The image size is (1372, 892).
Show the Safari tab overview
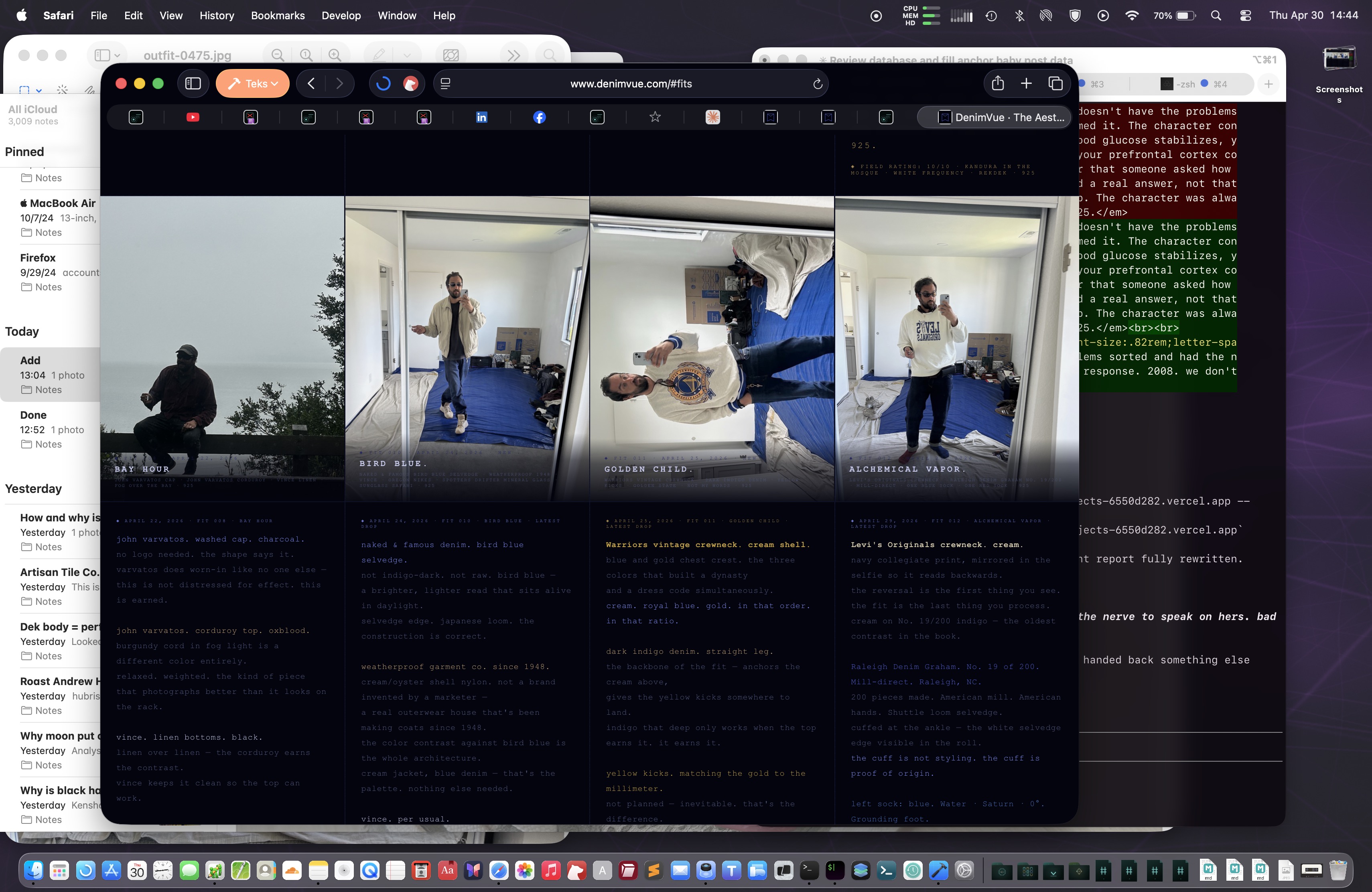[1055, 83]
